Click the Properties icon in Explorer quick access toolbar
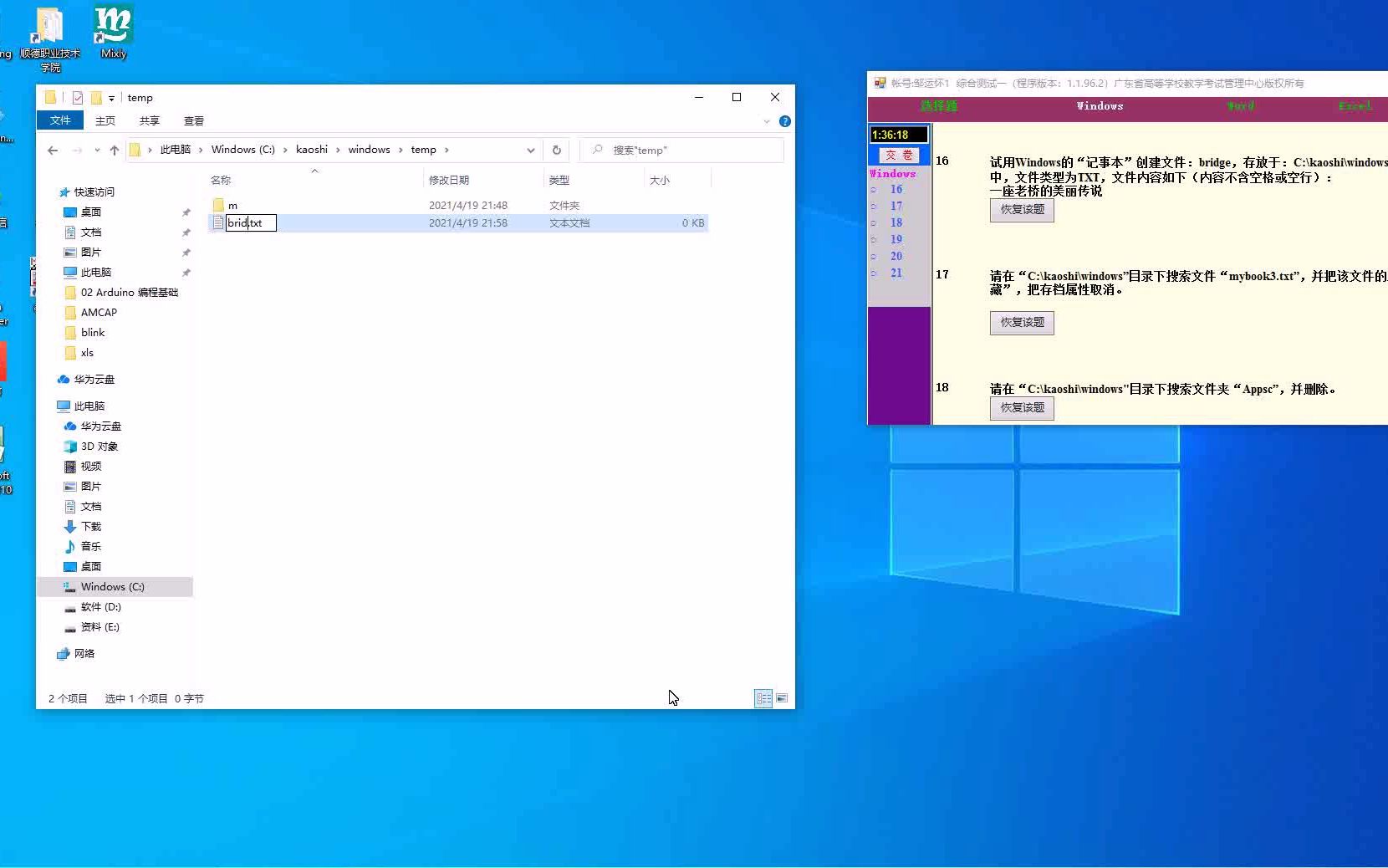Image resolution: width=1388 pixels, height=868 pixels. [x=78, y=98]
